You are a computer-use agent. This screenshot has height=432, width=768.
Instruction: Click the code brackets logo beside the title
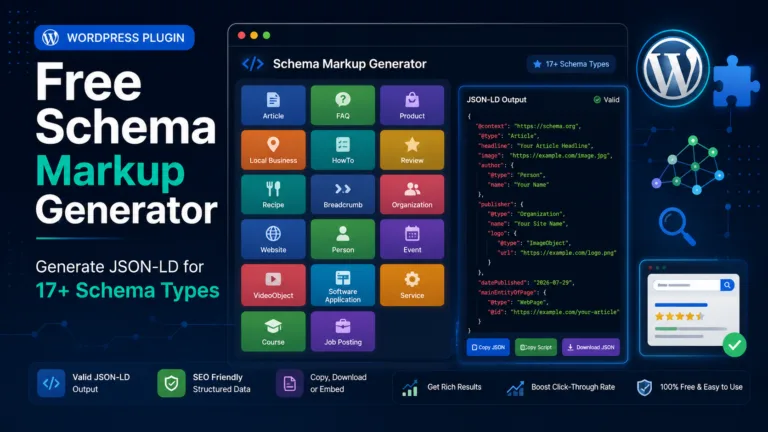[x=253, y=64]
